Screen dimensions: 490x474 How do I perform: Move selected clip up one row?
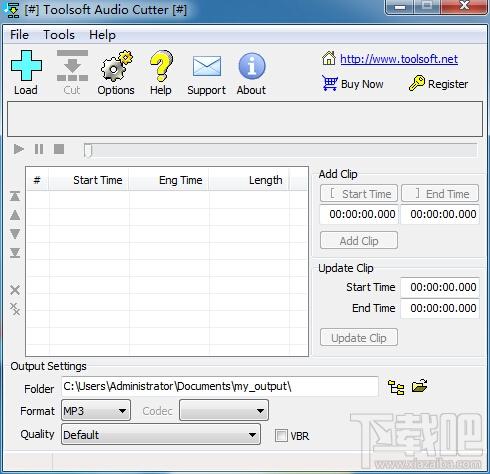tap(15, 215)
